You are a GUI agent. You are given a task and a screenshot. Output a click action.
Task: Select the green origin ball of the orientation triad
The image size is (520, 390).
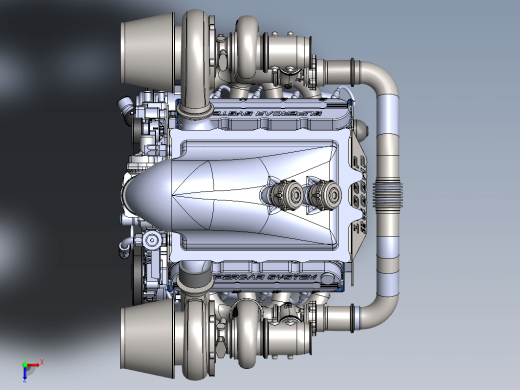tap(25, 365)
